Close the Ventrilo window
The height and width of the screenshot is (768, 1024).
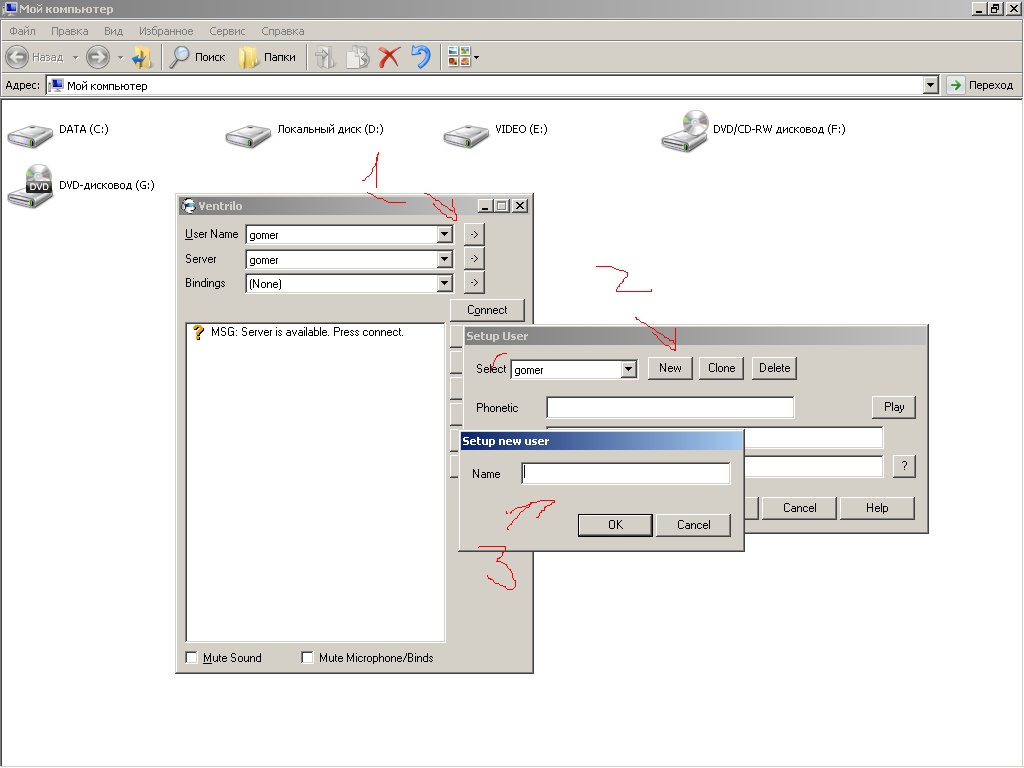(x=520, y=206)
